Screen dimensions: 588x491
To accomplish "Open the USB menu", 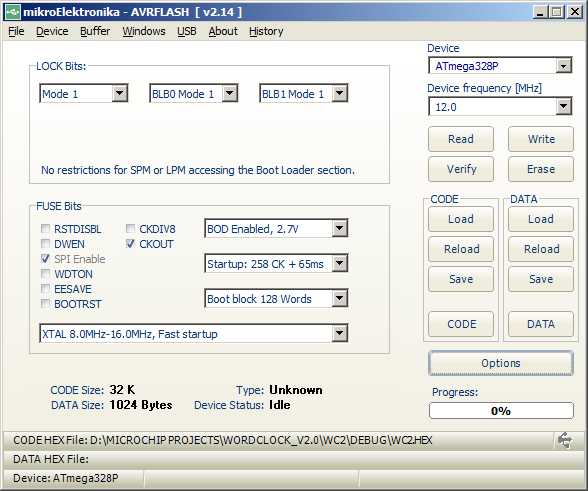I will point(187,31).
